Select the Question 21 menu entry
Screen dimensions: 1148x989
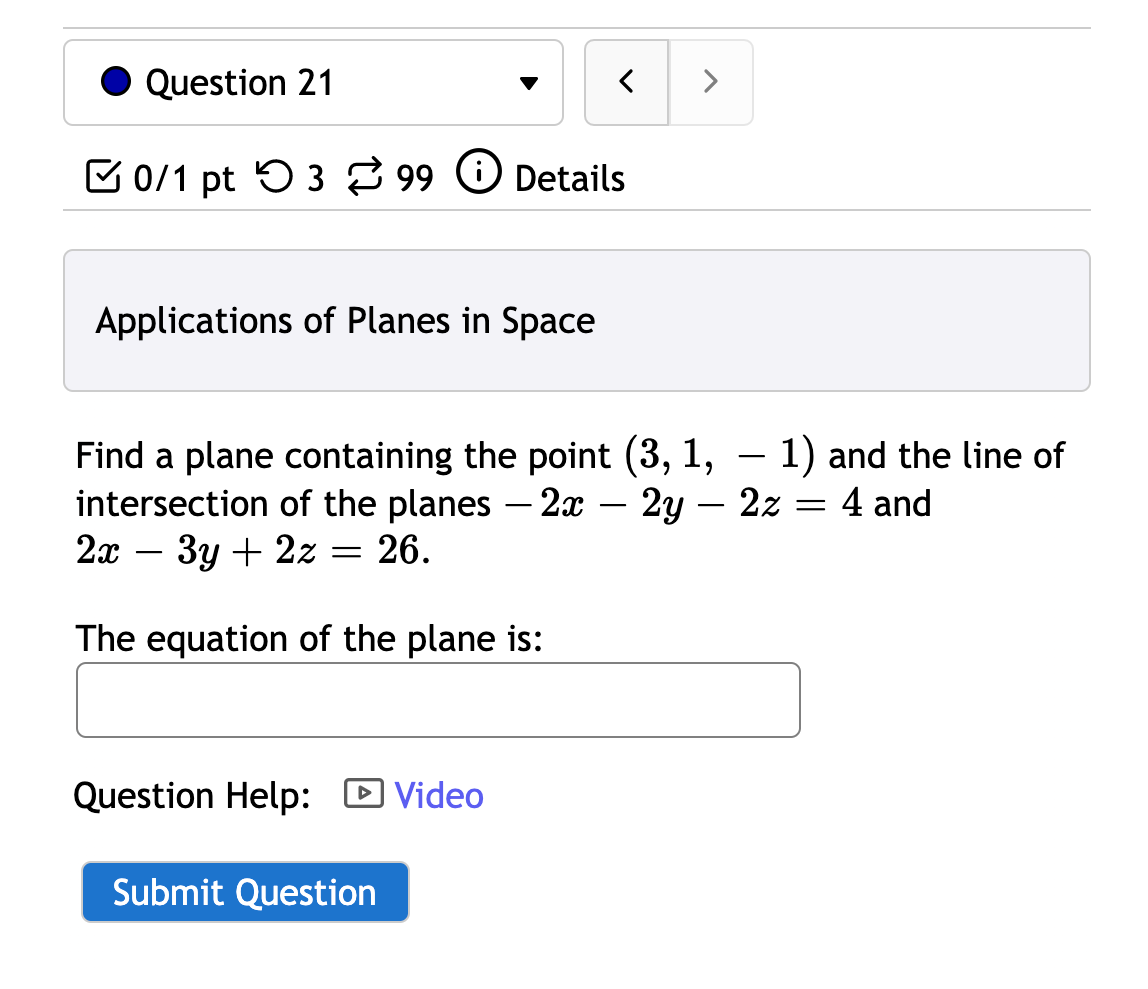click(239, 82)
